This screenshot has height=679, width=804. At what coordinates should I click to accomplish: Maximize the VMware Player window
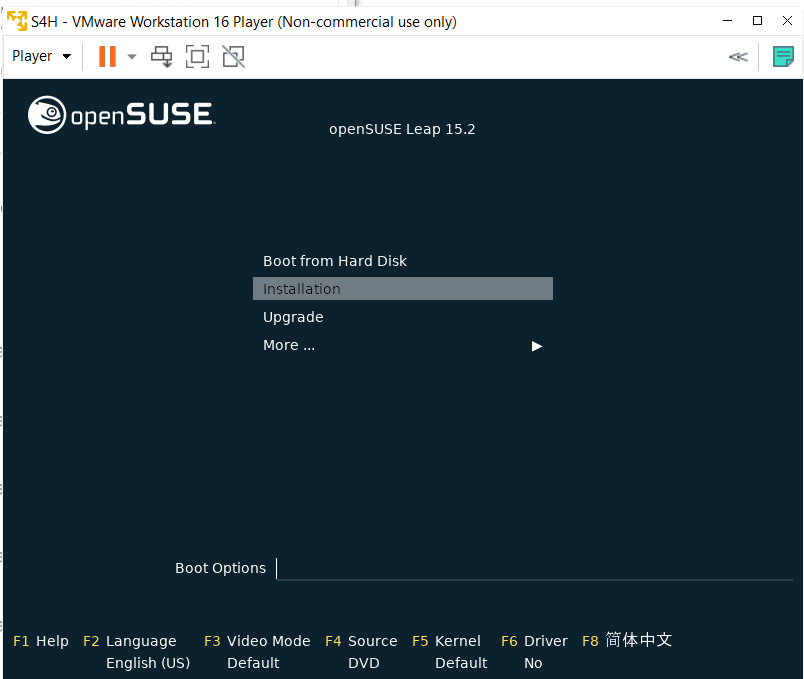click(x=757, y=21)
